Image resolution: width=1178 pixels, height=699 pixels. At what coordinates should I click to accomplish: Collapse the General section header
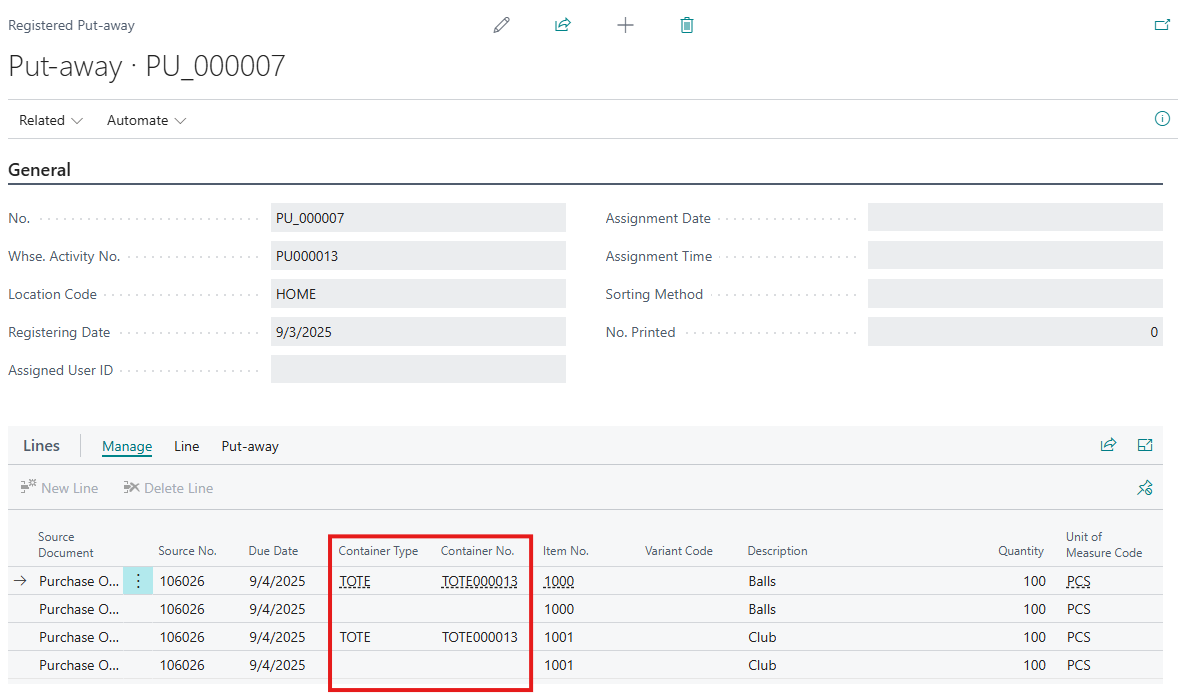(40, 170)
